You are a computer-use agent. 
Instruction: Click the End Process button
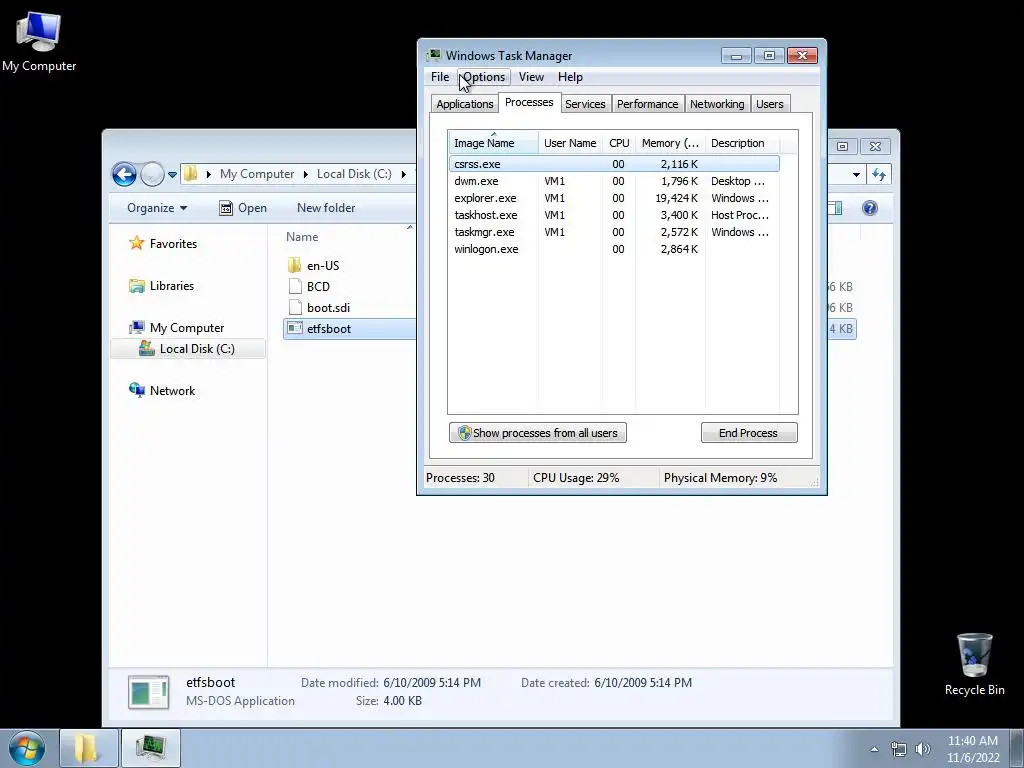pyautogui.click(x=749, y=433)
